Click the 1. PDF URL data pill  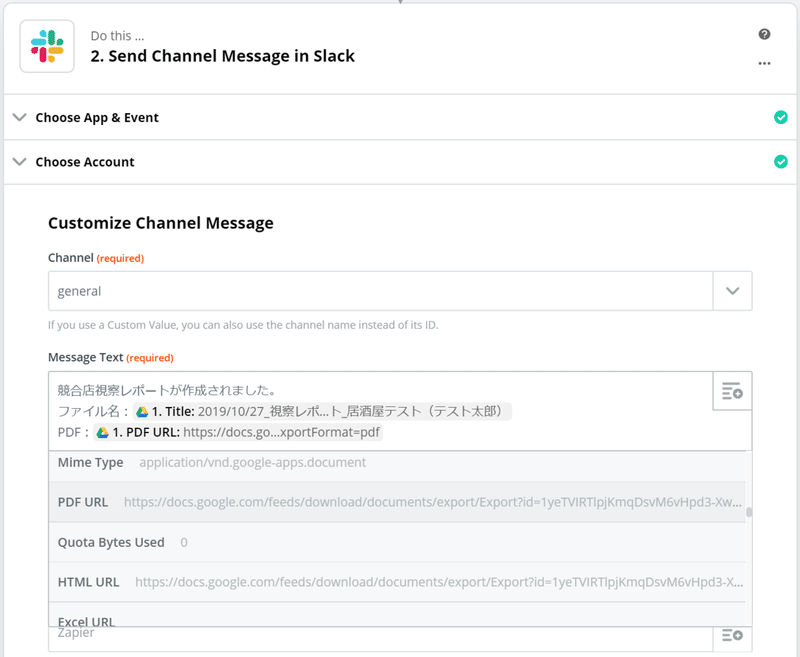pyautogui.click(x=238, y=433)
